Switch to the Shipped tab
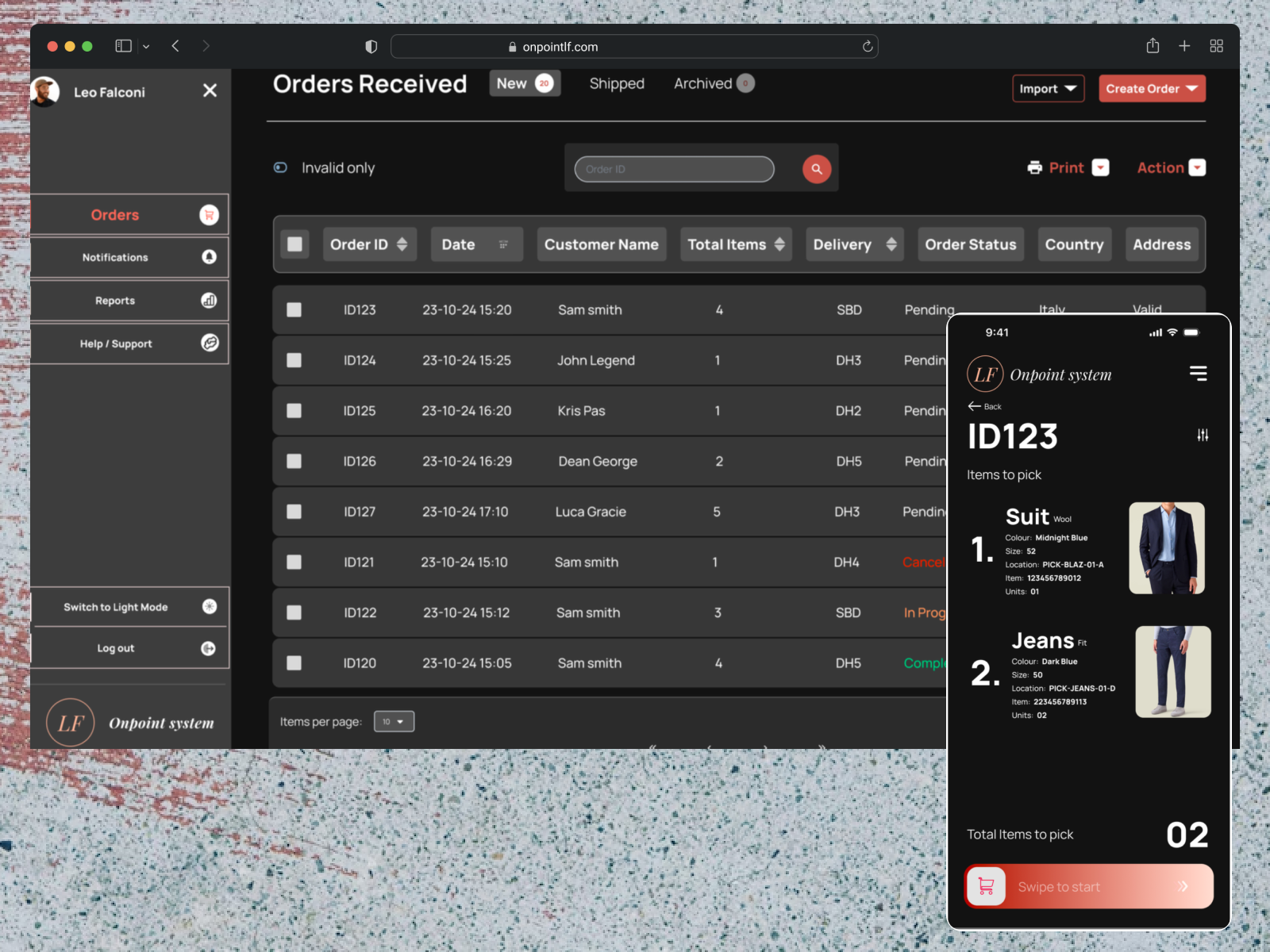 click(x=617, y=83)
